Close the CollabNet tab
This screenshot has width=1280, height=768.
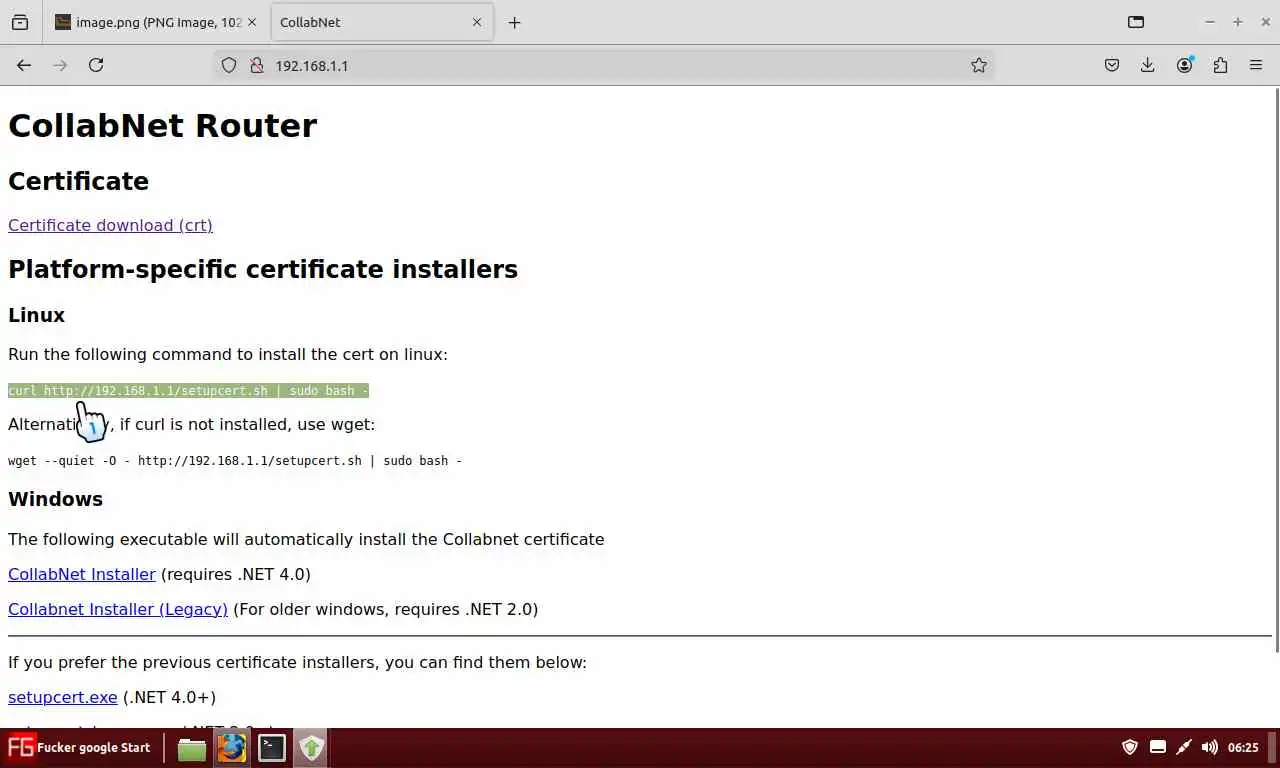pos(477,22)
